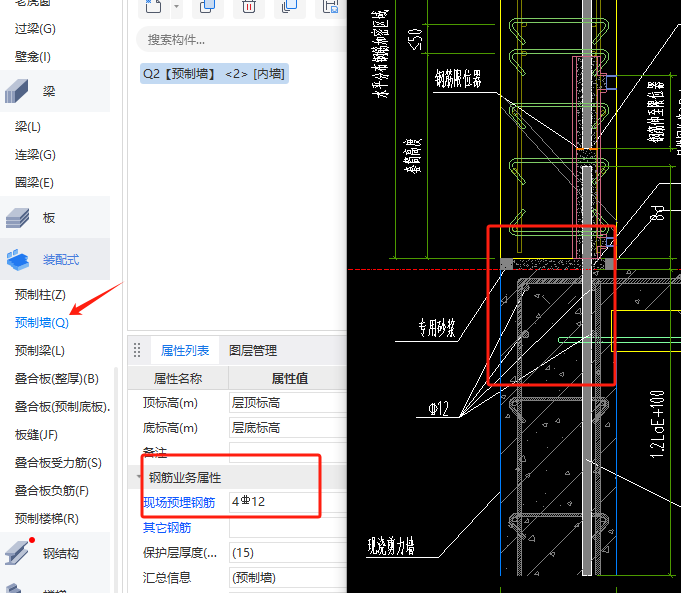Switch to the 图层管理 tab
The height and width of the screenshot is (593, 681).
[253, 350]
